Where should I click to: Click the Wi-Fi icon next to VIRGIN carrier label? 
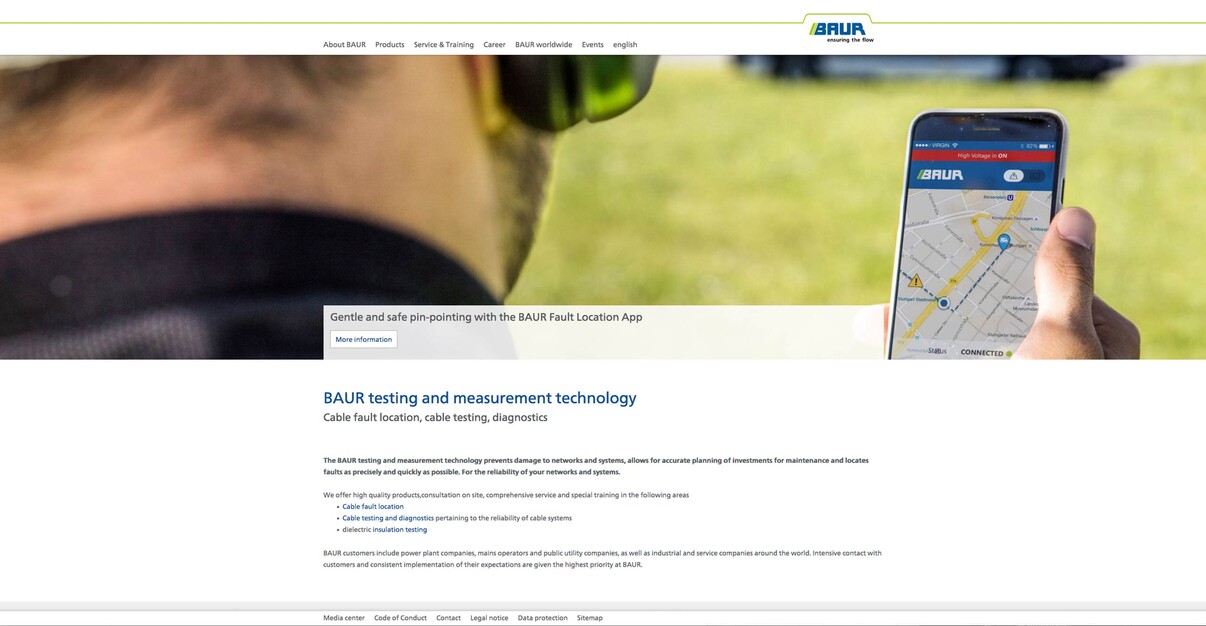pos(955,144)
